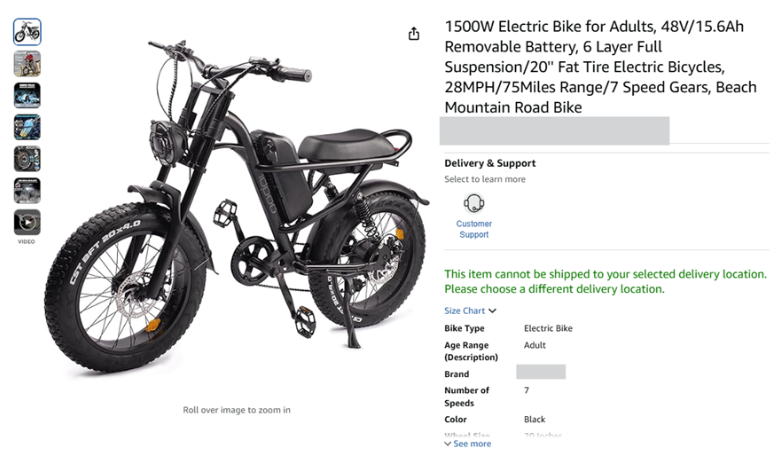Open the Customer Support headset icon
776x473 pixels.
click(x=474, y=203)
